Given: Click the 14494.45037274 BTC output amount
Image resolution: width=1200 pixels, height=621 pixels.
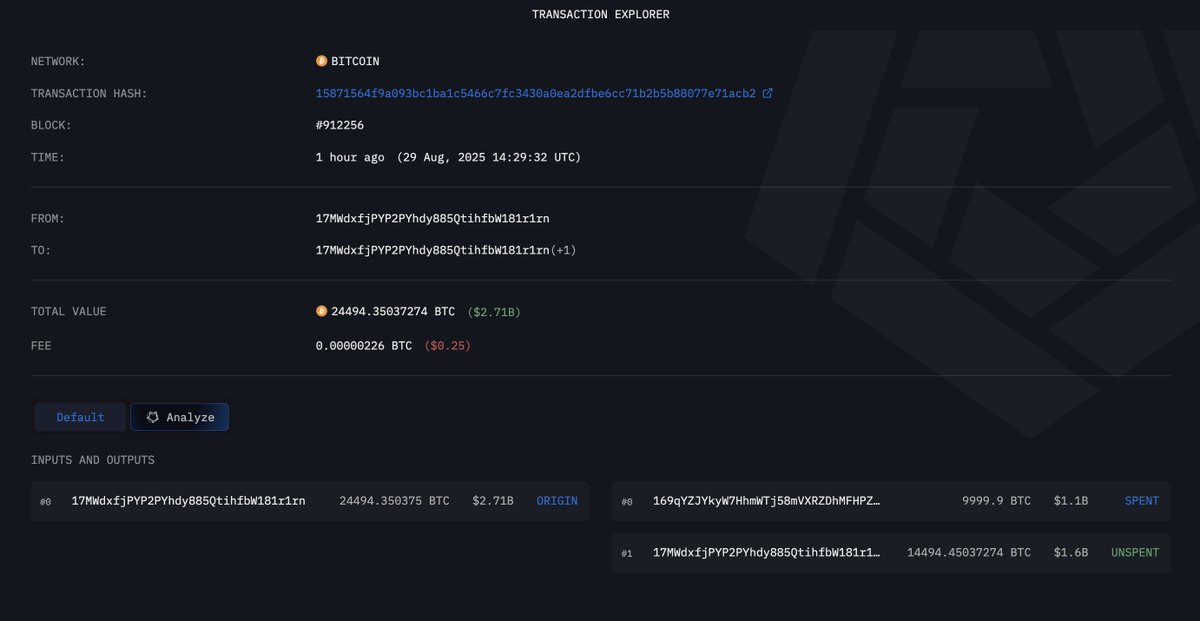Looking at the screenshot, I should 969,553.
